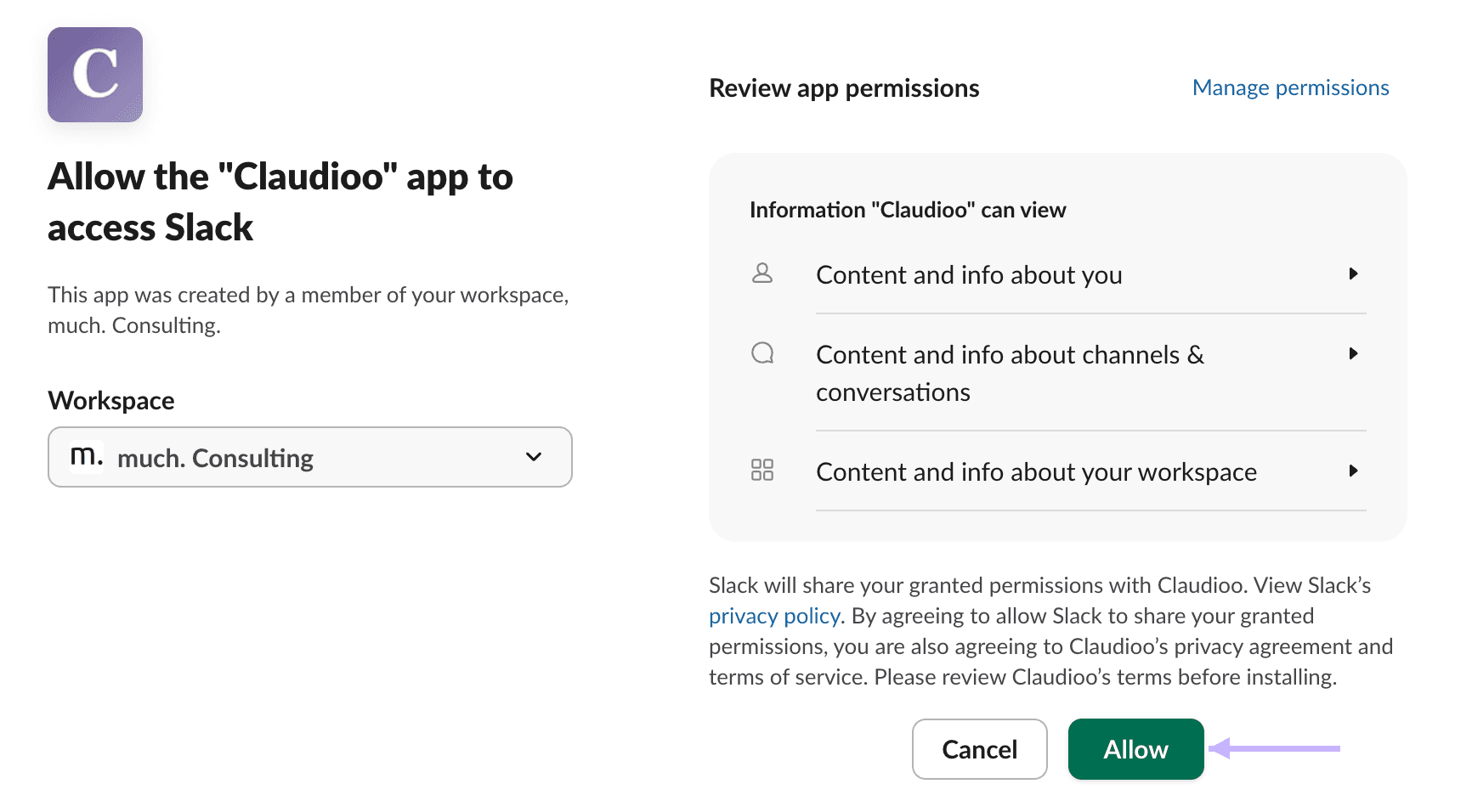Click the chat bubble icon for channels
Screen dimensions: 1472x812
762,352
